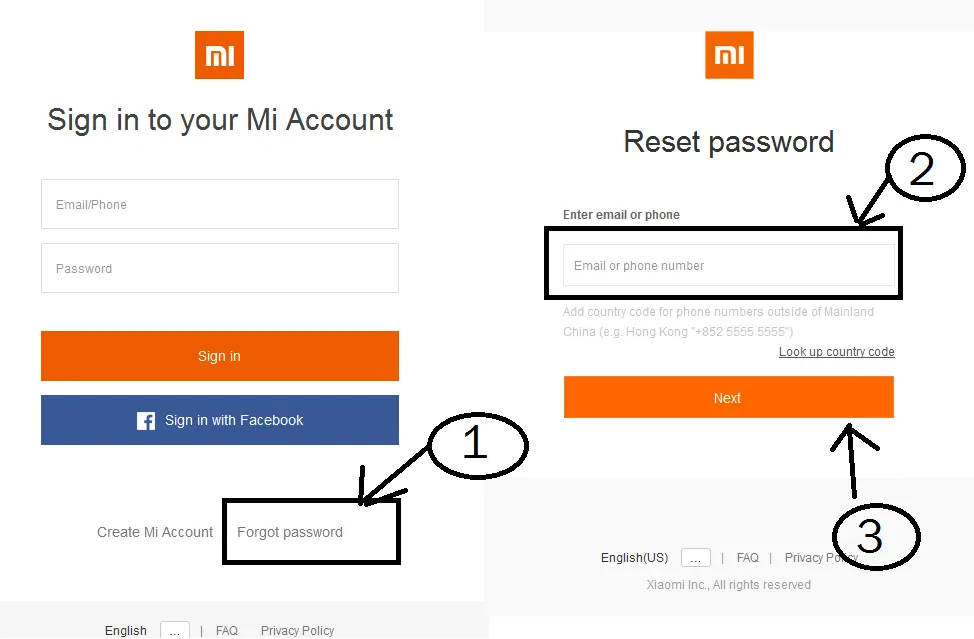974x639 pixels.
Task: Open the FAQ link in the sign-in footer
Action: [x=227, y=631]
